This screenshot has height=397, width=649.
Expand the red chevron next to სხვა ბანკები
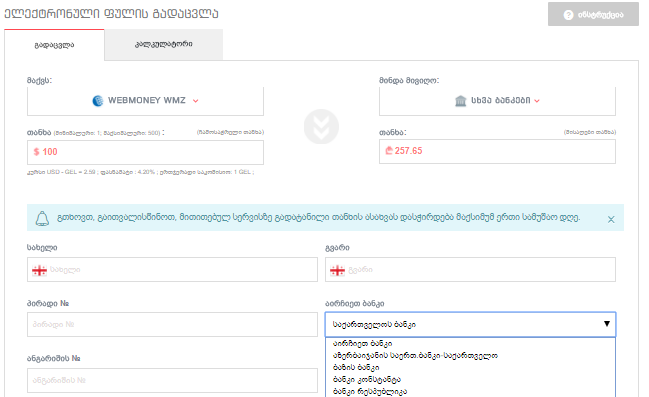(537, 101)
